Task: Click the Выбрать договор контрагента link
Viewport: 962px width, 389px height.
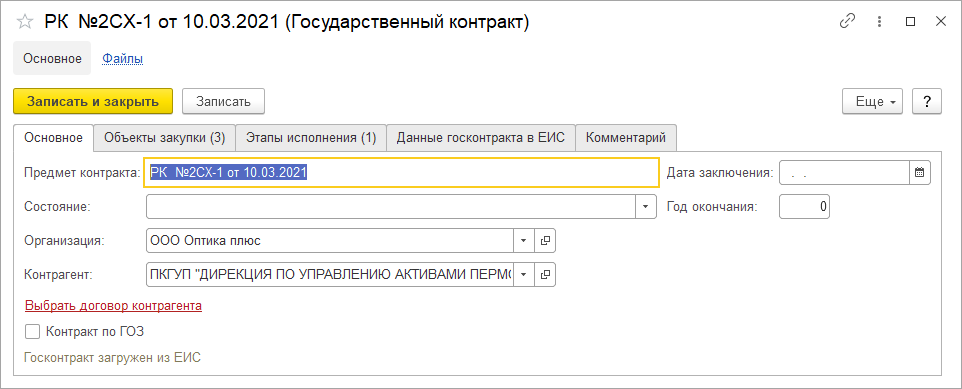Action: 114,305
